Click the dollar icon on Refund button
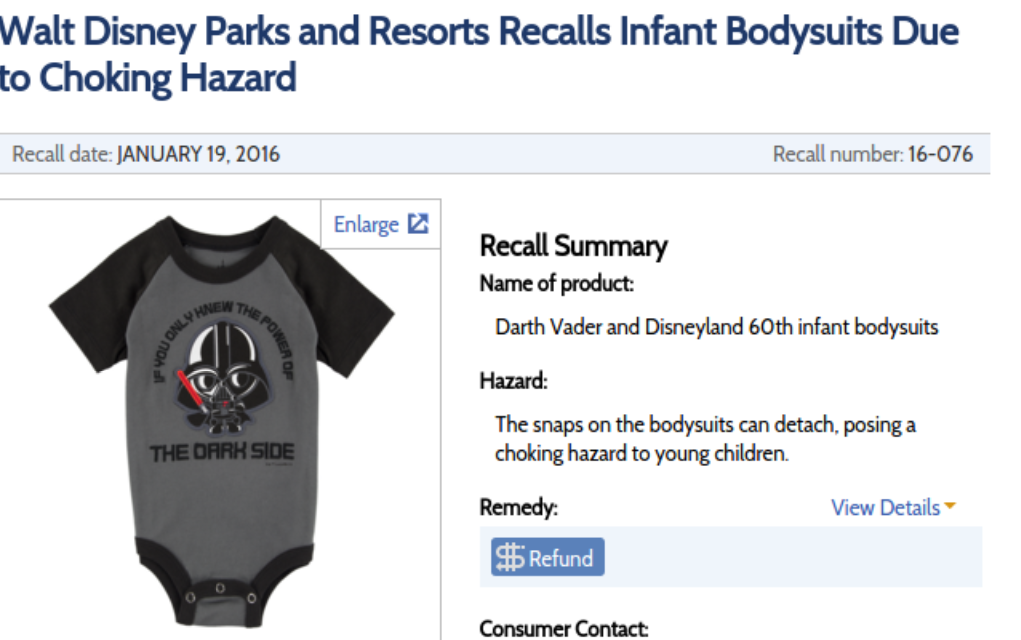 pyautogui.click(x=510, y=558)
